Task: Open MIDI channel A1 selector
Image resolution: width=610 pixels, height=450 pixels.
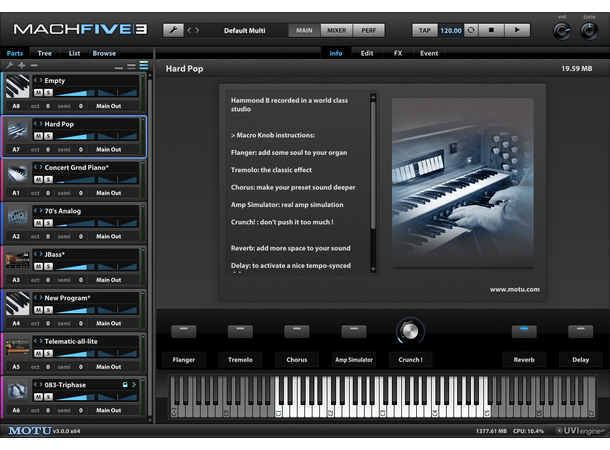Action: tap(16, 193)
